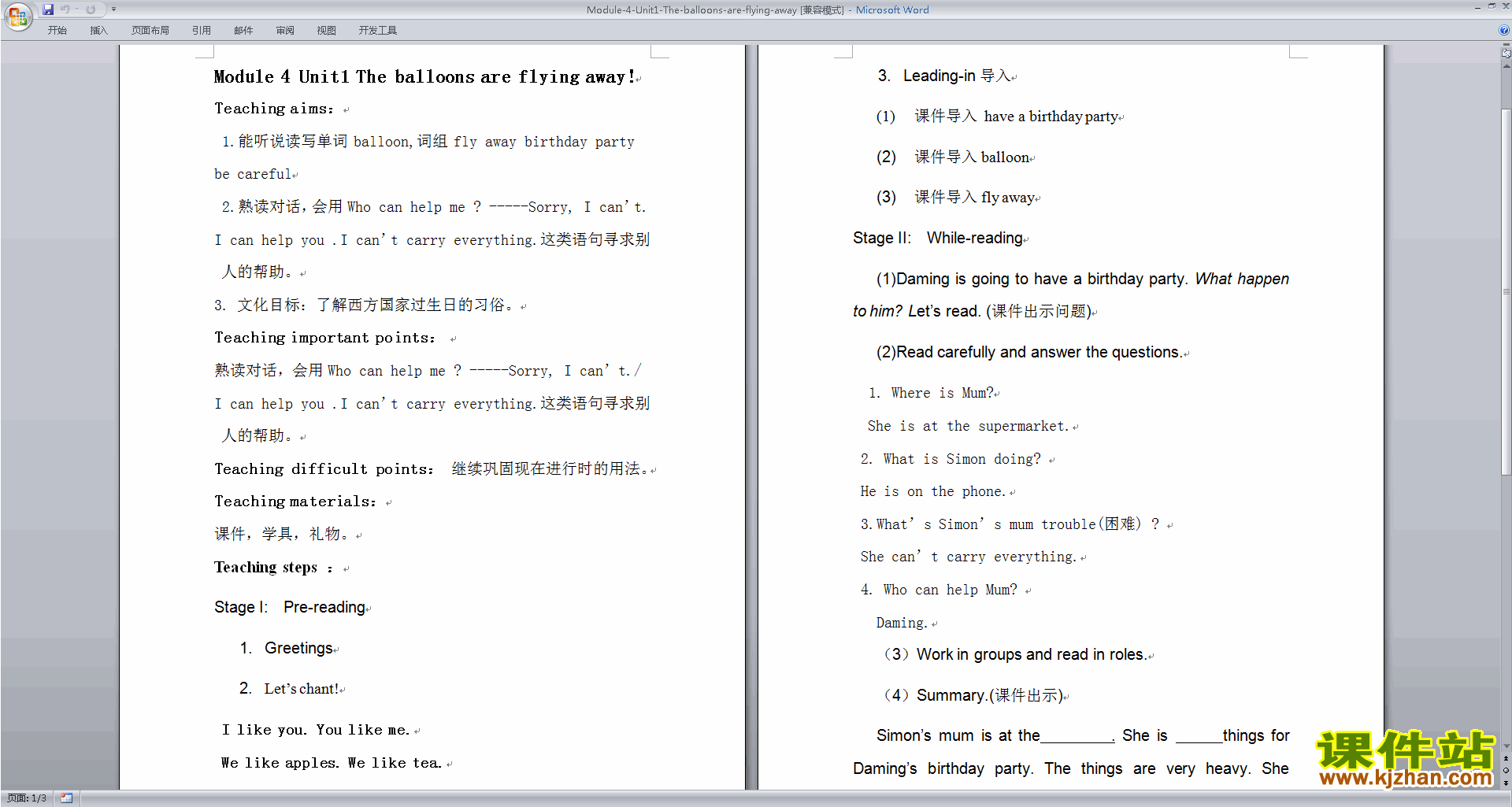This screenshot has width=1512, height=807.
Task: Open the 开发工具 (Developer) tab
Action: (x=377, y=31)
